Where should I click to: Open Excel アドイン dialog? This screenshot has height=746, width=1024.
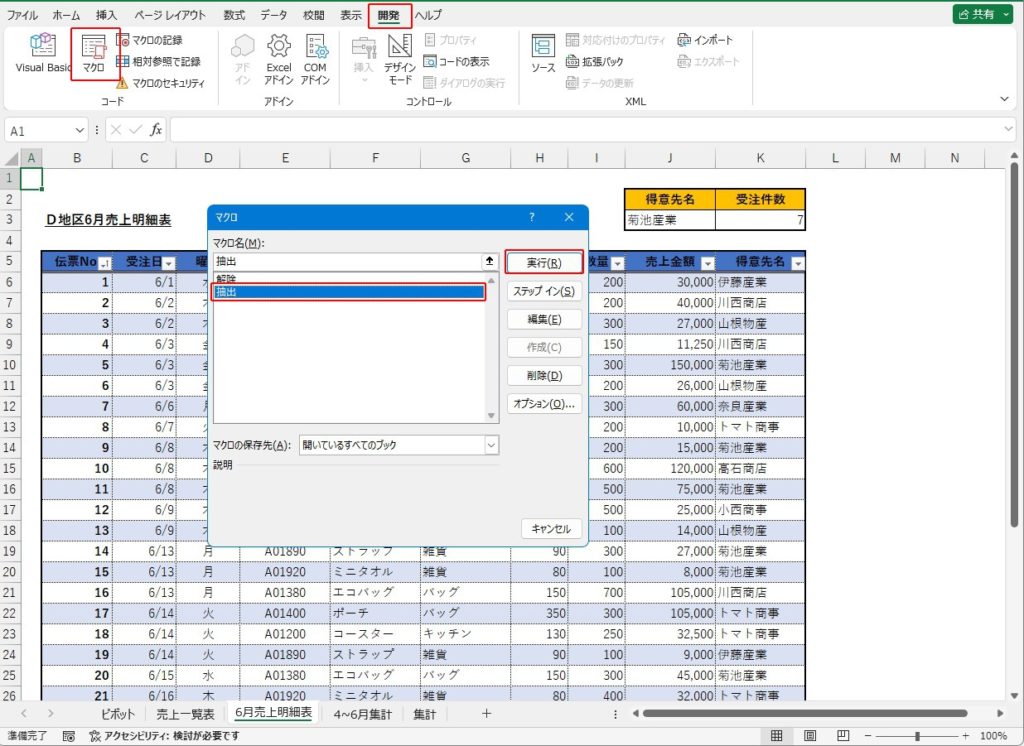[x=278, y=58]
